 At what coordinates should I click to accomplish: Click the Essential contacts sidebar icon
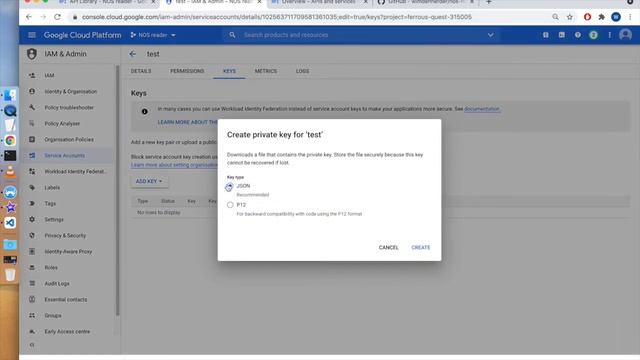coord(32,299)
